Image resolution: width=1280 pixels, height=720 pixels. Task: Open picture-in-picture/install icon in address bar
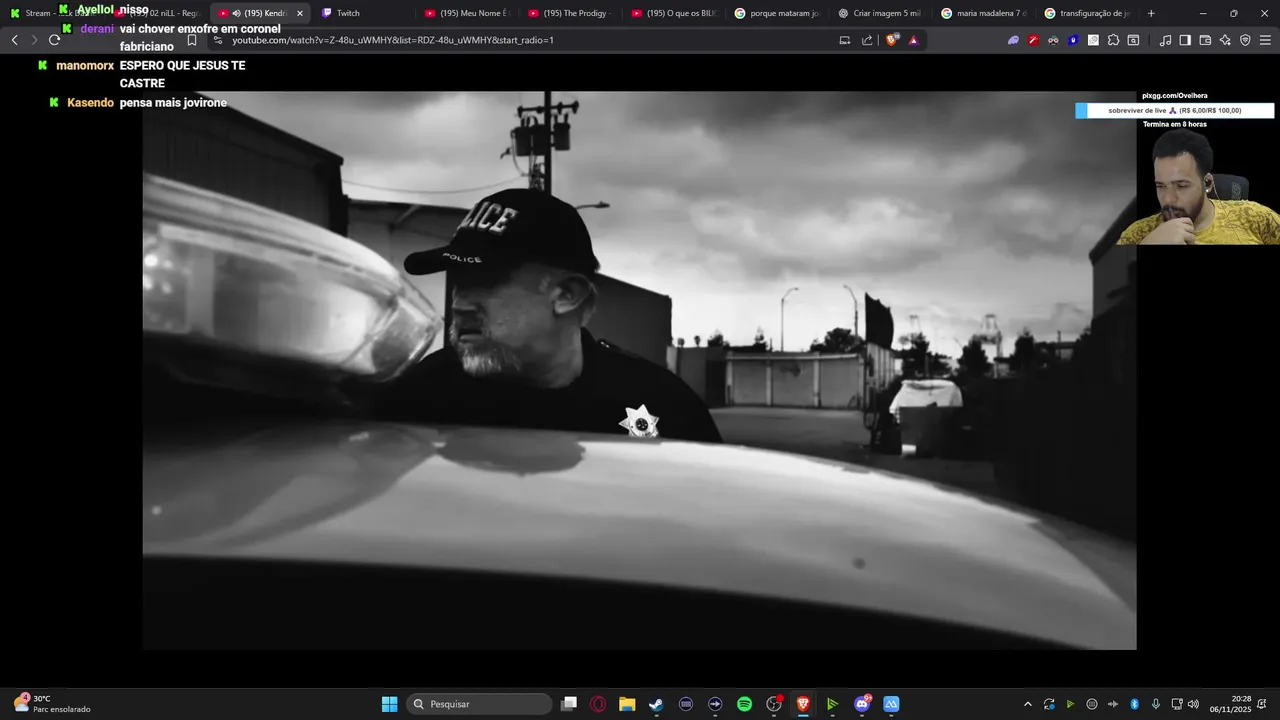(845, 40)
